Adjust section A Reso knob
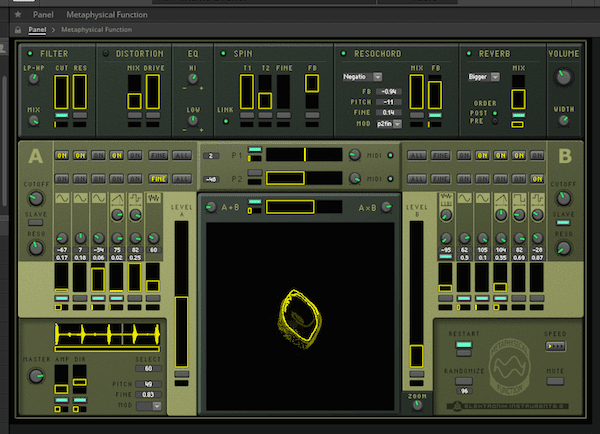600x434 pixels. click(x=36, y=248)
